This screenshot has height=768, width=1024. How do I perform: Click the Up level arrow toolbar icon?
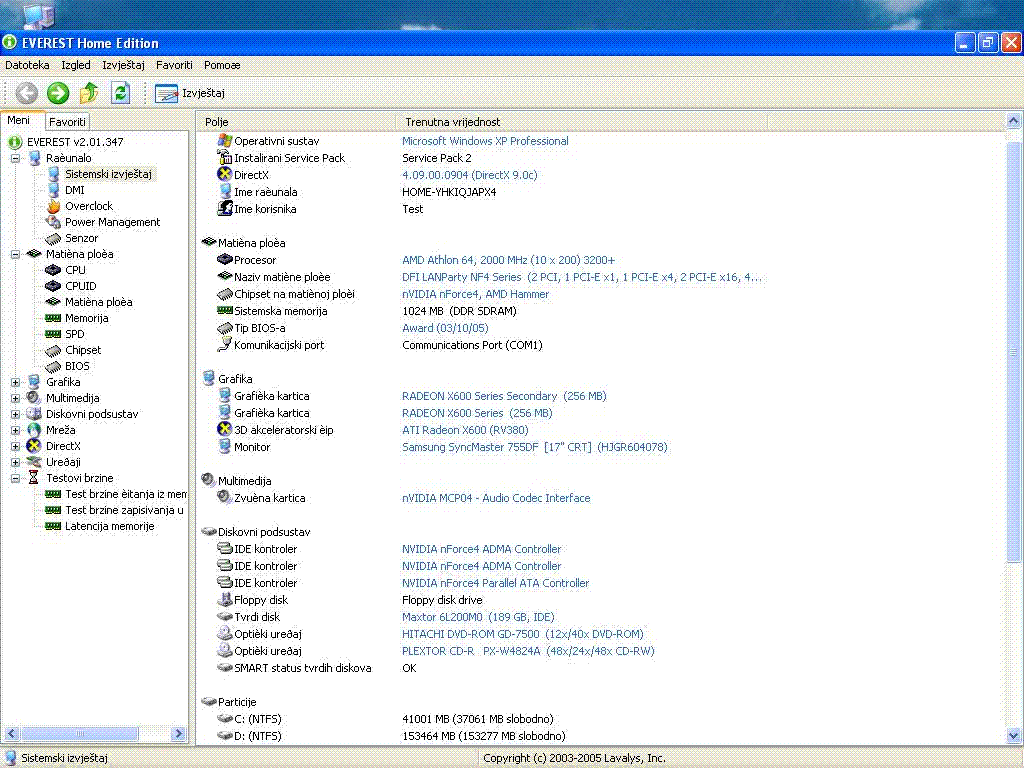click(89, 93)
